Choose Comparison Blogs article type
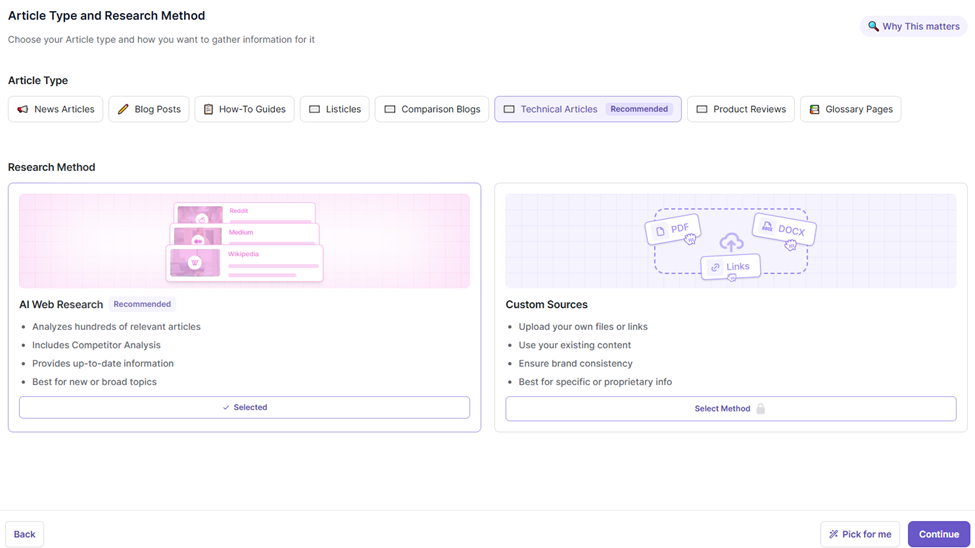Image resolution: width=975 pixels, height=548 pixels. [432, 109]
